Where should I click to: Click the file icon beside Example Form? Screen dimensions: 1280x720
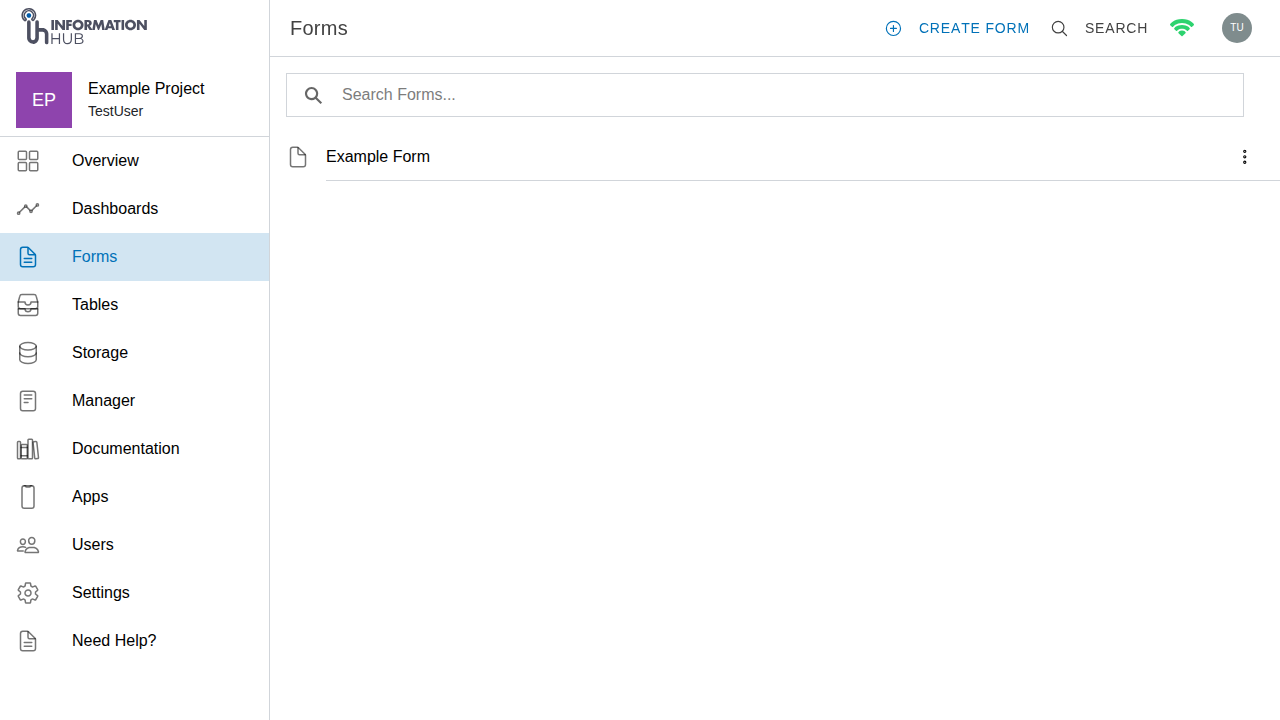pos(298,157)
